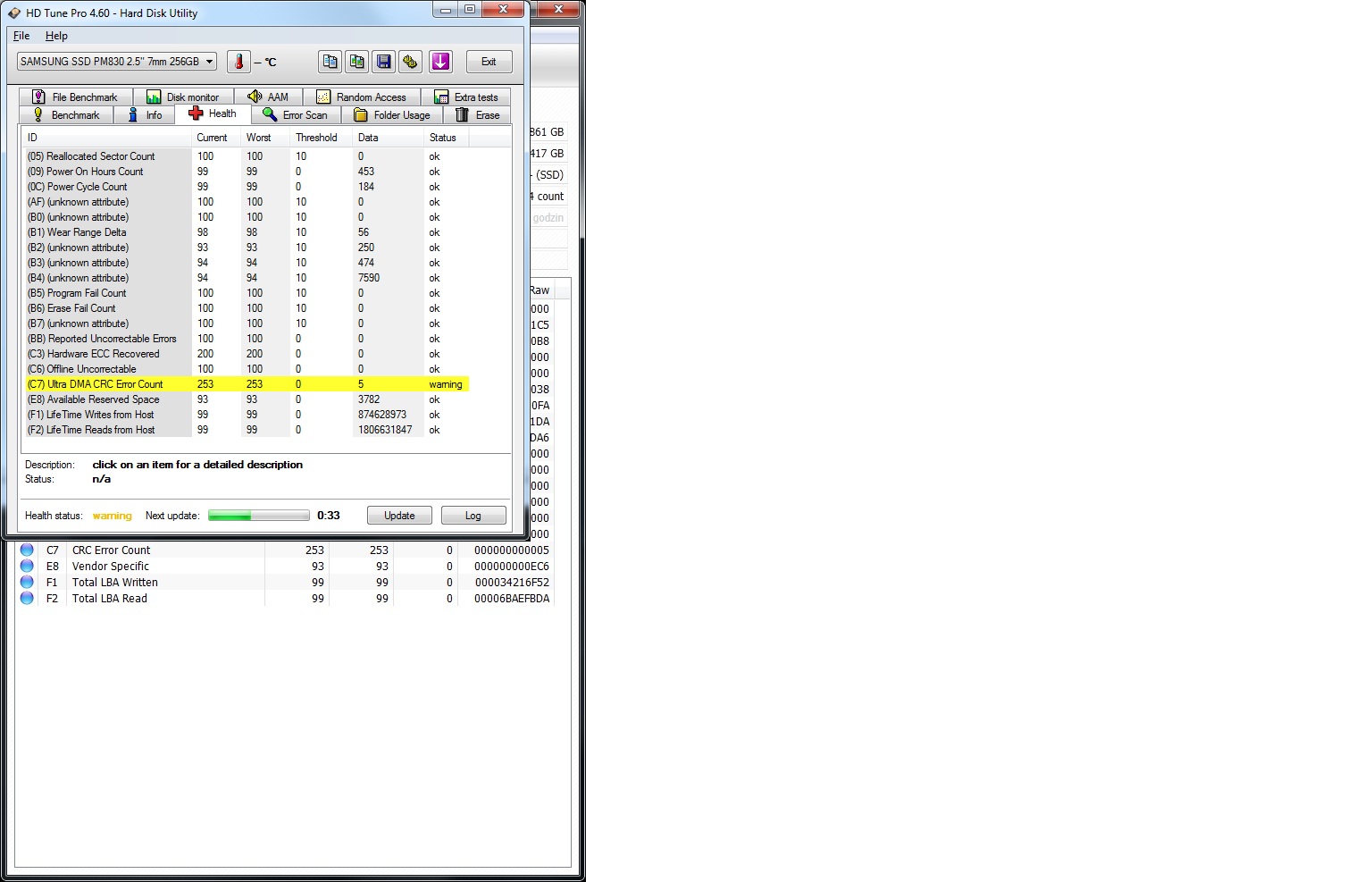Image resolution: width=1372 pixels, height=882 pixels.
Task: Click the purple download update arrow icon
Action: [439, 61]
